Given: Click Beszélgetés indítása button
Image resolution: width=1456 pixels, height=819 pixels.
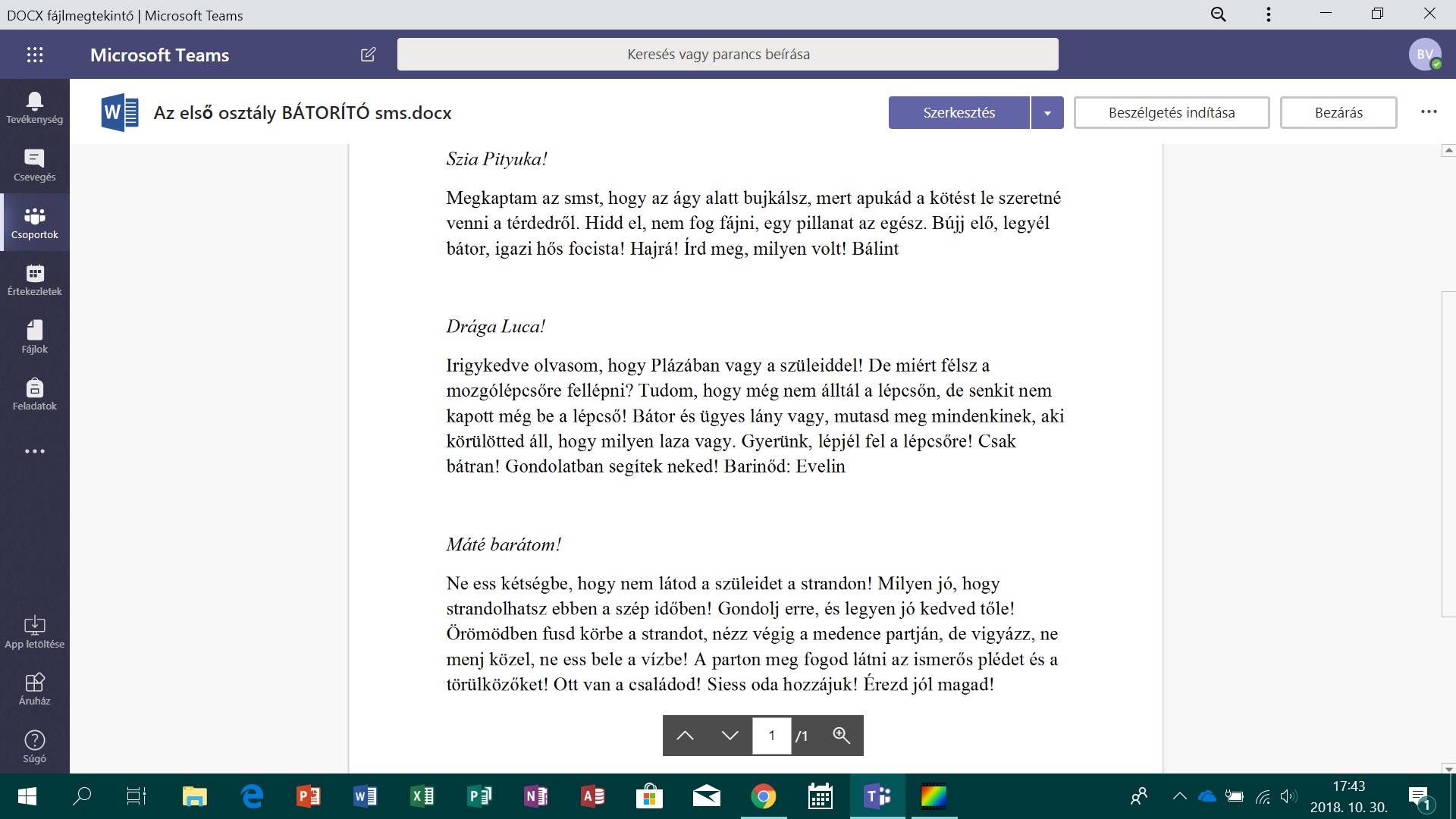Looking at the screenshot, I should [1172, 113].
